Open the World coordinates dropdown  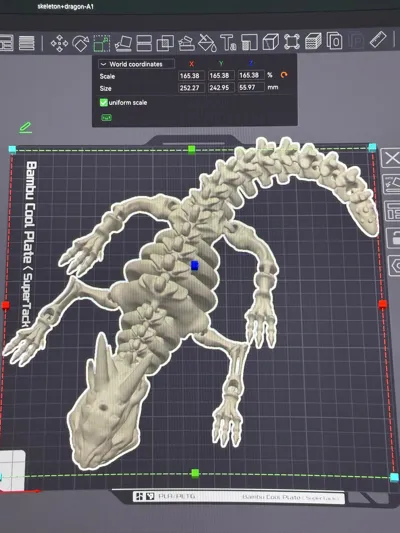pos(137,64)
